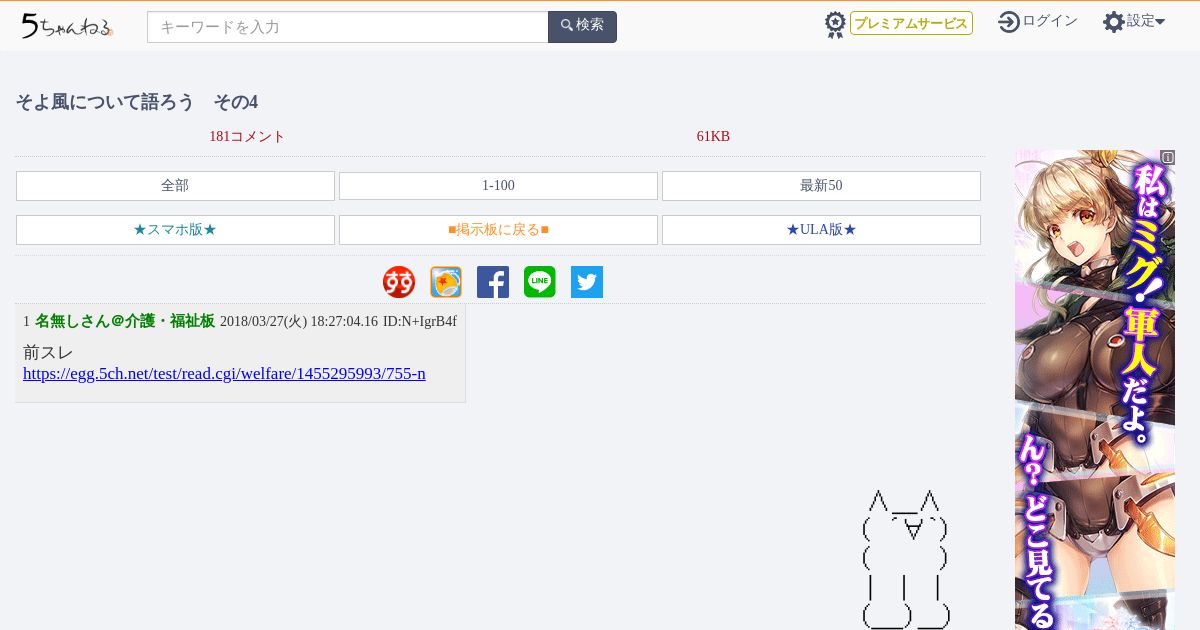Viewport: 1200px width, 630px height.
Task: Share via the red すす round icon
Action: tap(399, 282)
